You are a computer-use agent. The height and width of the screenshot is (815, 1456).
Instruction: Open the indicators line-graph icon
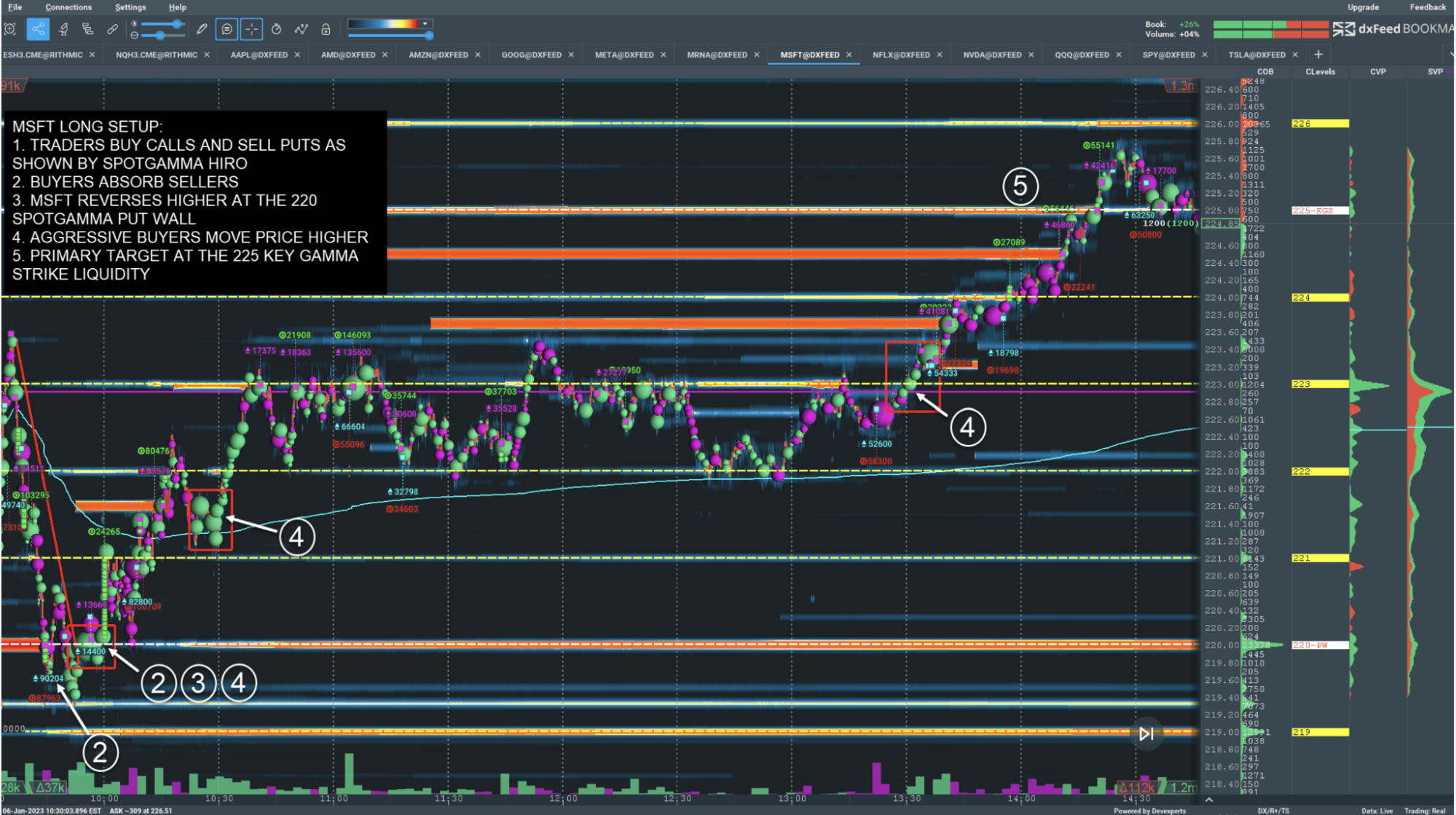tap(301, 29)
